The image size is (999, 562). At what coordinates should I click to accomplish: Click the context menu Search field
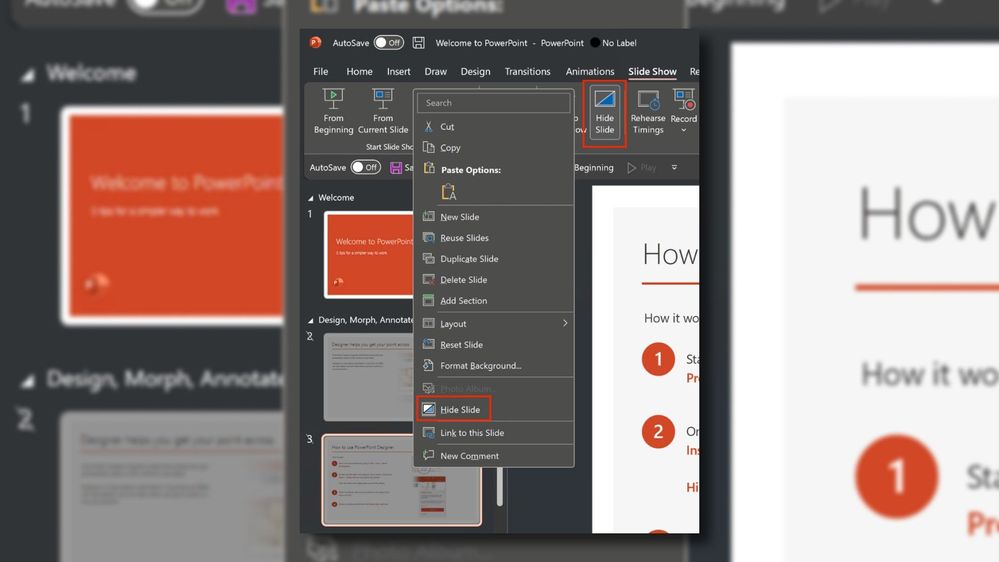pos(493,103)
